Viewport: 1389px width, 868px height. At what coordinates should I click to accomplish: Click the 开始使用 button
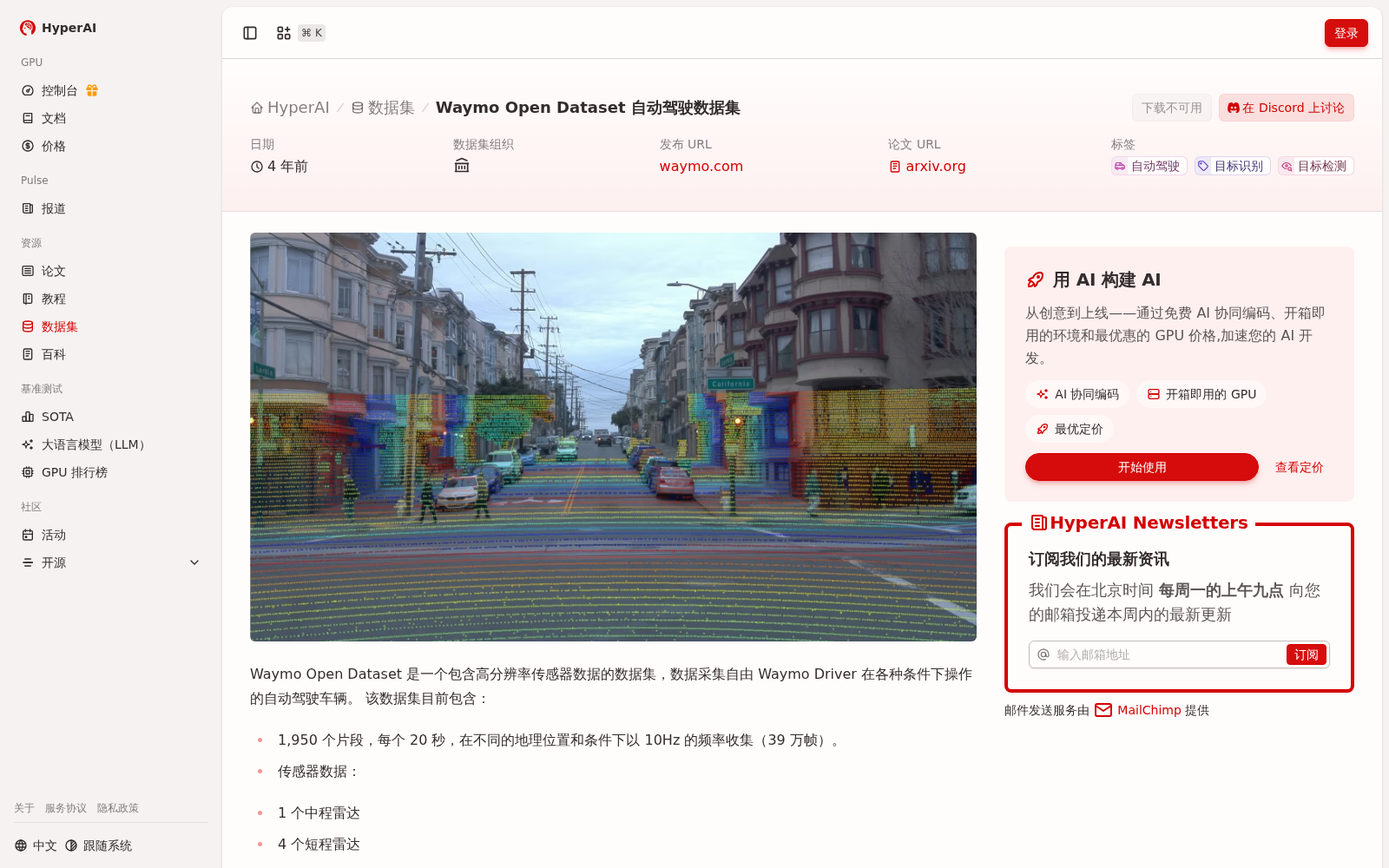[x=1142, y=467]
